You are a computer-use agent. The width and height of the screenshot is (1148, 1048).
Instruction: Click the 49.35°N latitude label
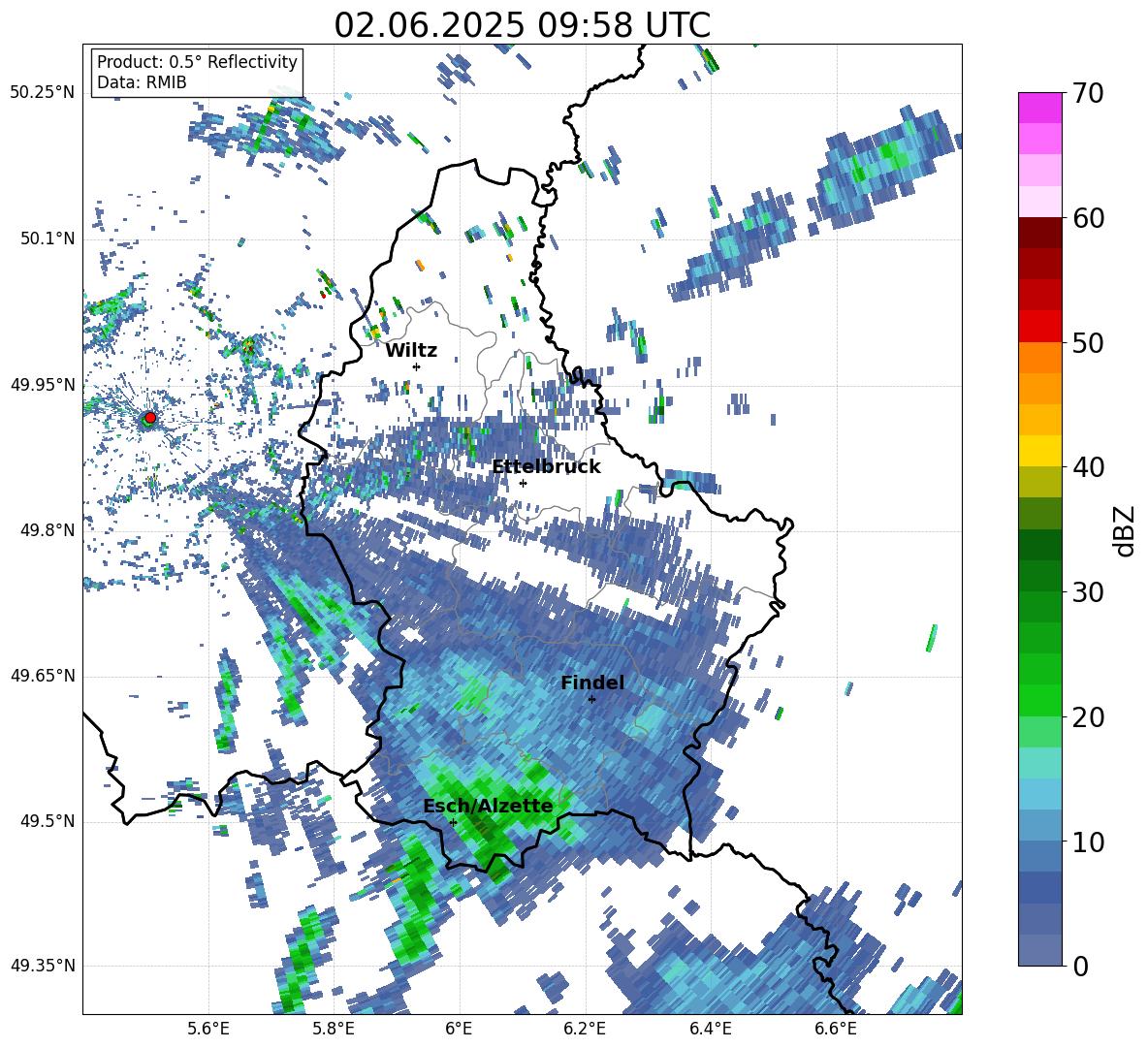pos(43,966)
